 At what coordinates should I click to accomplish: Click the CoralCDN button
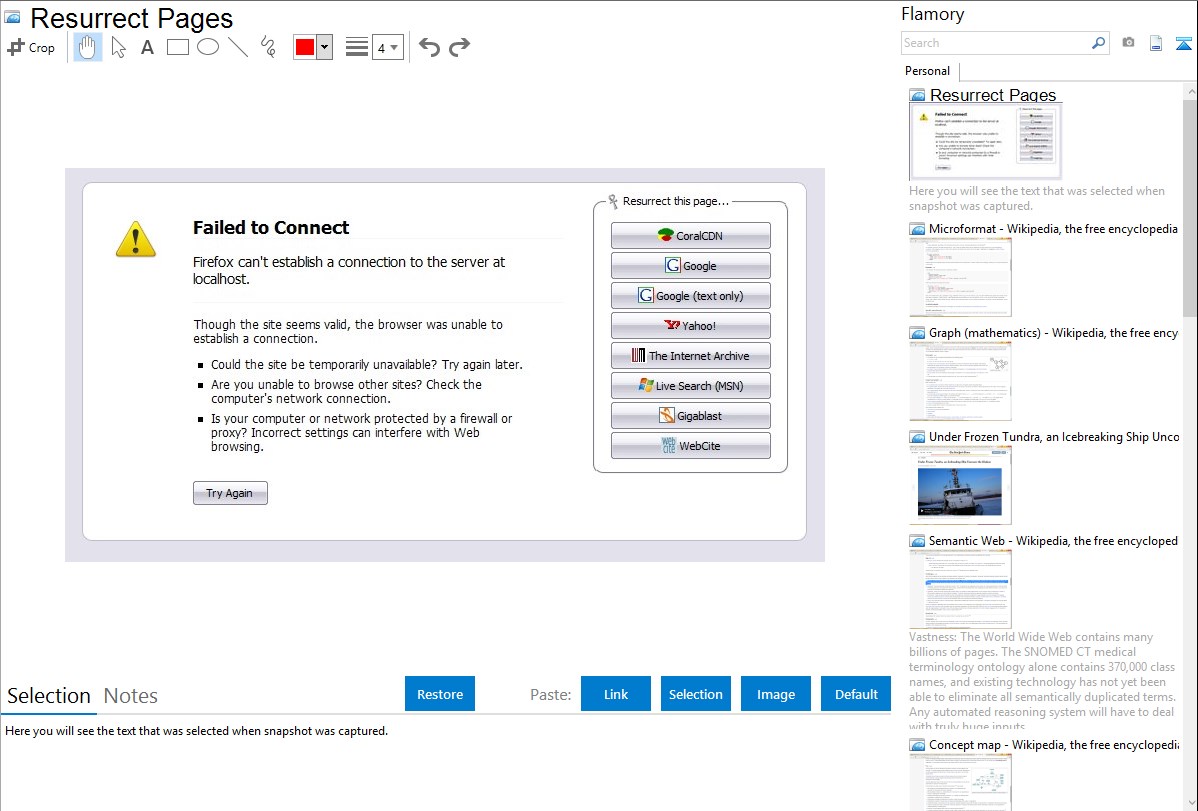point(691,235)
